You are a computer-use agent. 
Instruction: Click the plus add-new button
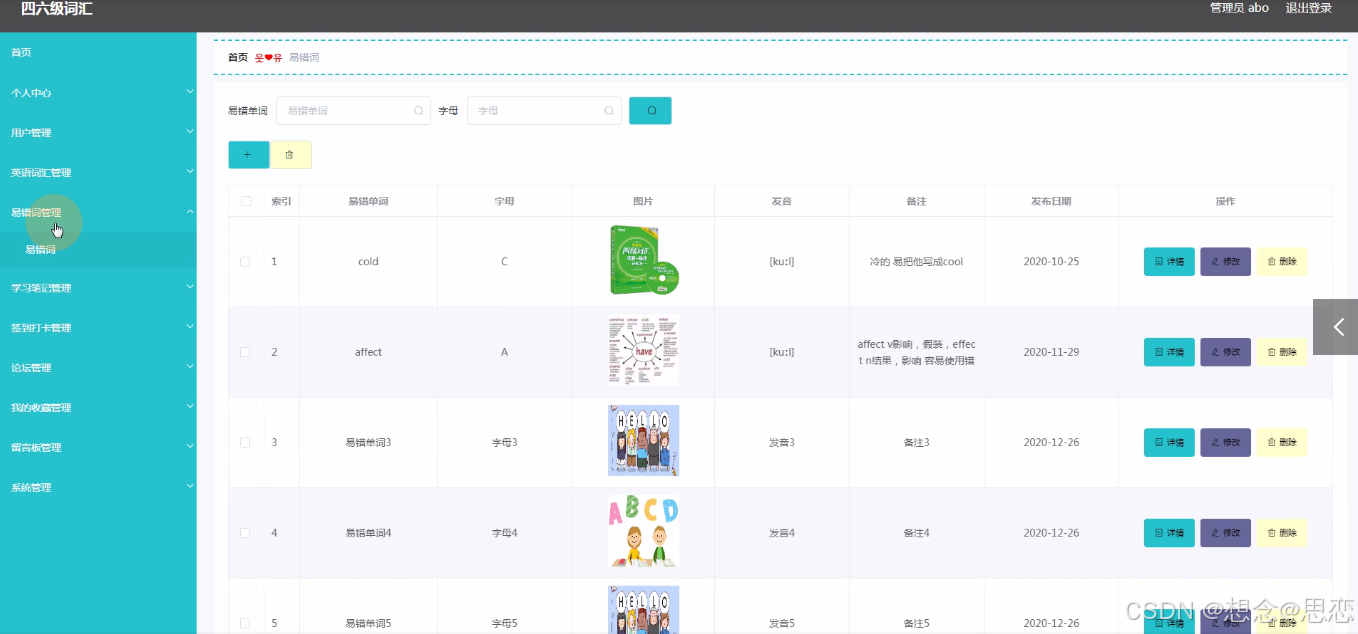click(248, 155)
